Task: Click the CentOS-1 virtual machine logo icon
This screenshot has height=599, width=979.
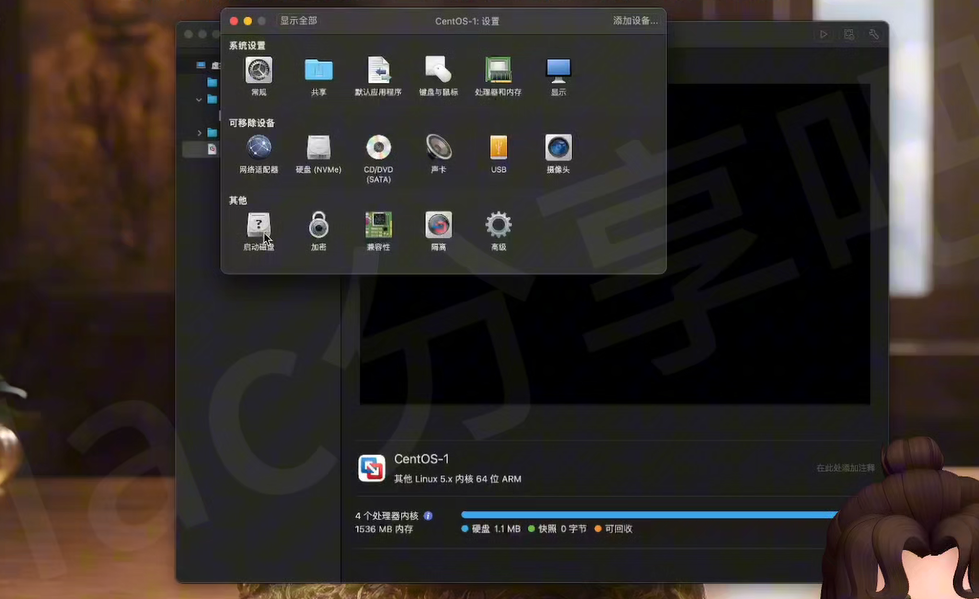Action: pos(371,468)
